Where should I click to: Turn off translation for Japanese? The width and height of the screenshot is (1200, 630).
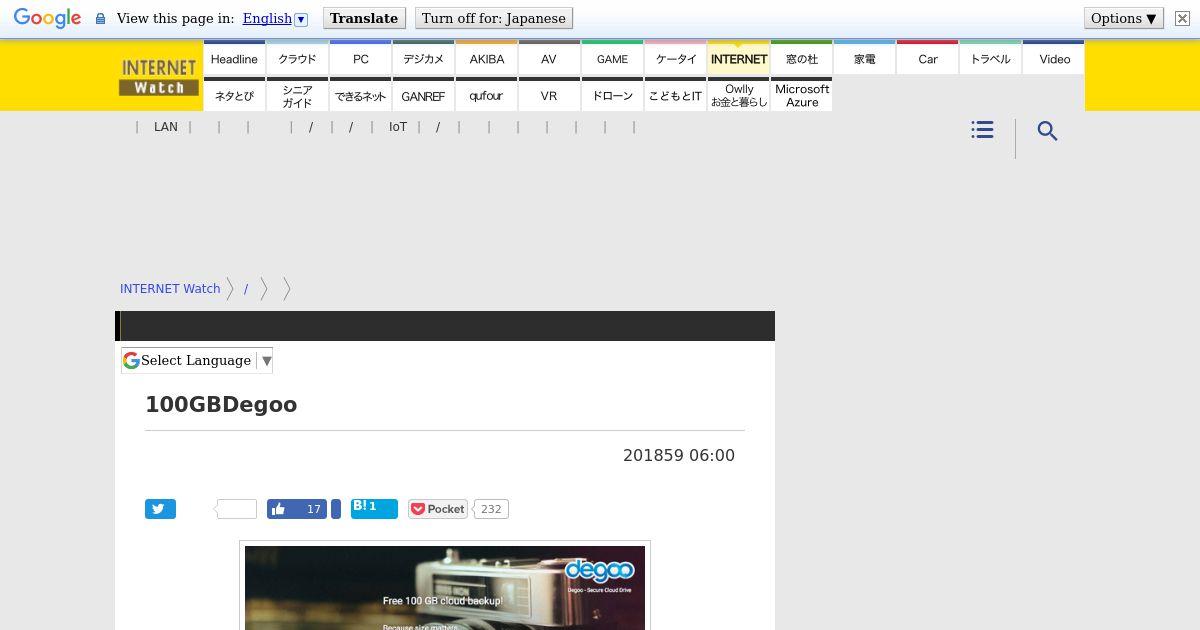click(x=493, y=19)
